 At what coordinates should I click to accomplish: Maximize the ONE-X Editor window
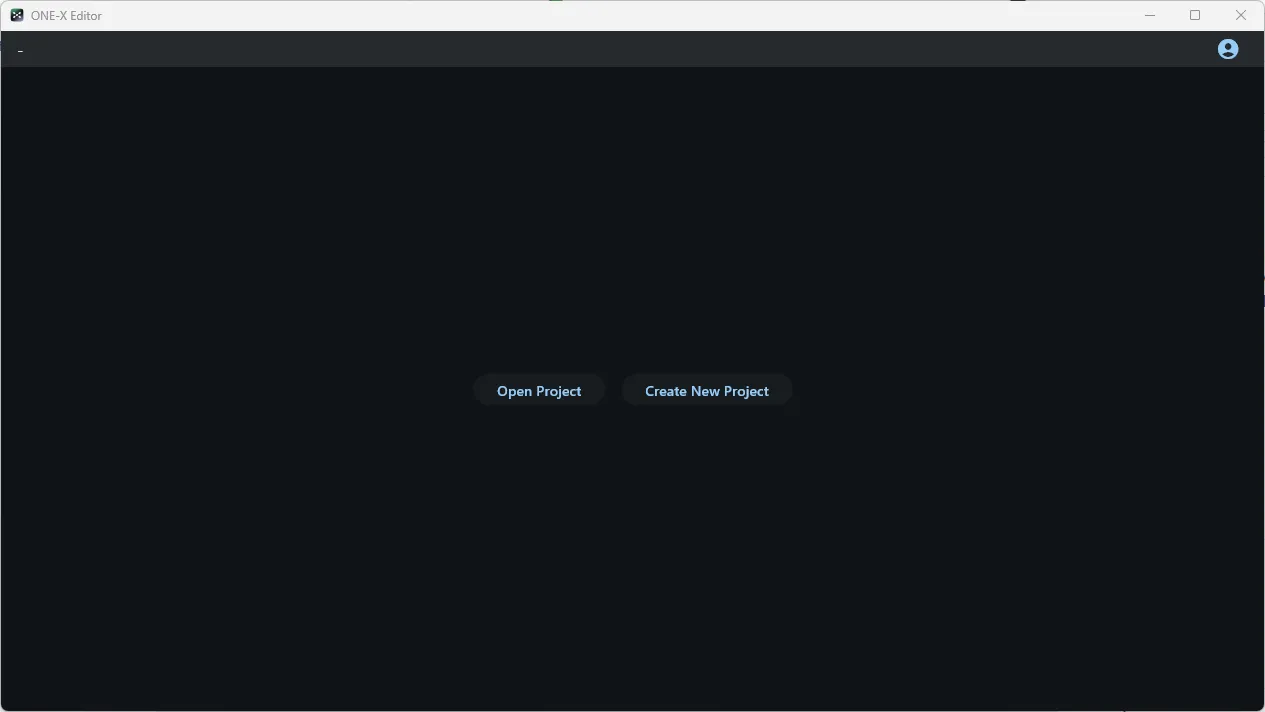pyautogui.click(x=1195, y=15)
